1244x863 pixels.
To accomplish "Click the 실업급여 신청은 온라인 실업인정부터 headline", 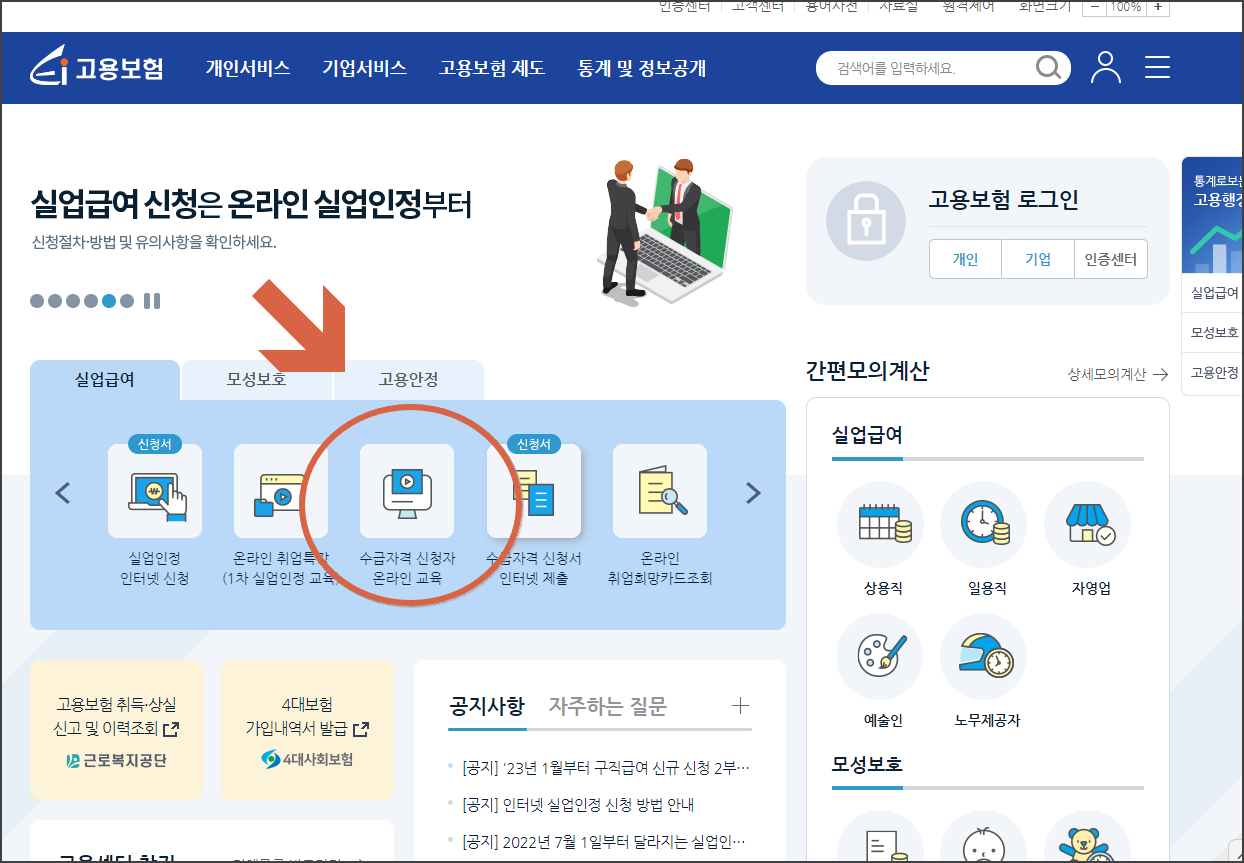I will (251, 204).
